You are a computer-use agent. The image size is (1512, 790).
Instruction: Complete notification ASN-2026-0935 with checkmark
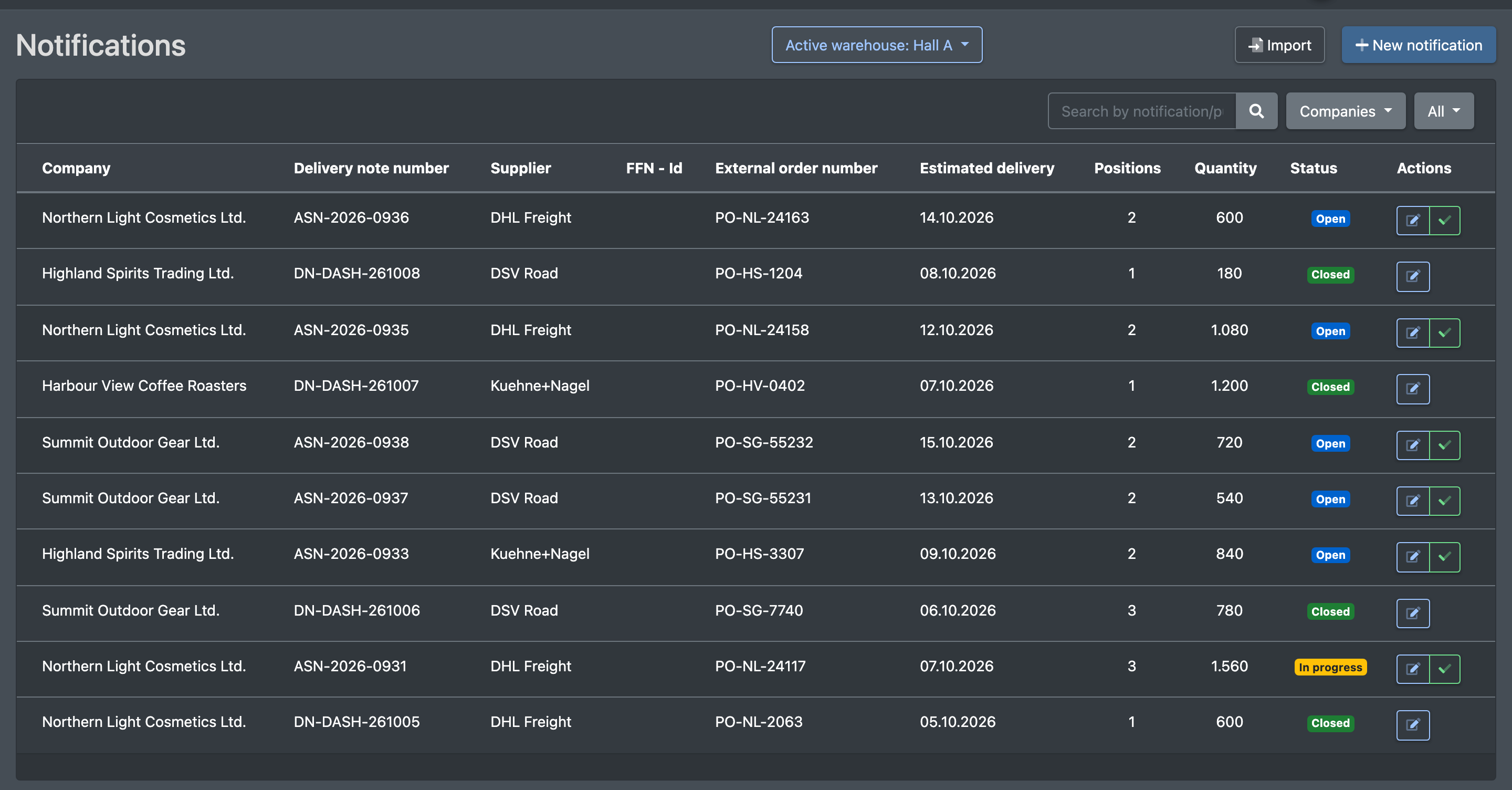pyautogui.click(x=1444, y=333)
